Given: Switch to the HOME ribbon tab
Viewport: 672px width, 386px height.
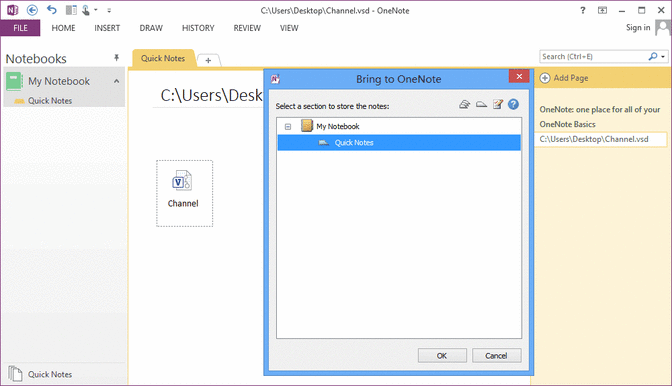Looking at the screenshot, I should [x=63, y=28].
